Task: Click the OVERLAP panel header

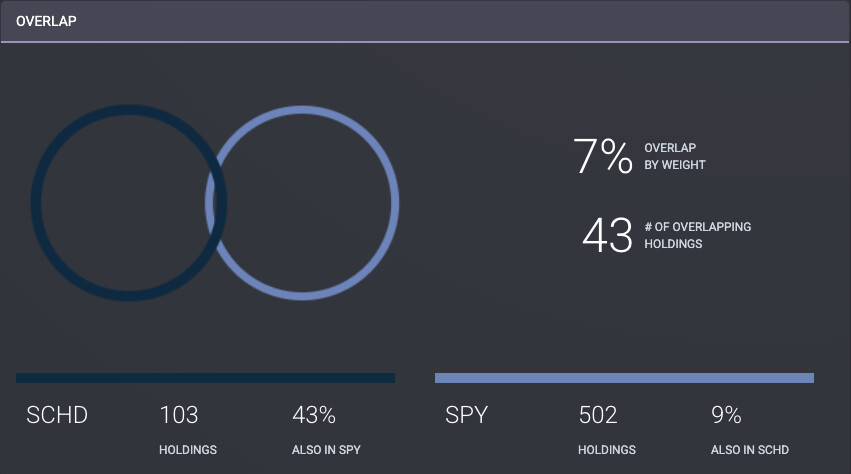Action: [48, 20]
